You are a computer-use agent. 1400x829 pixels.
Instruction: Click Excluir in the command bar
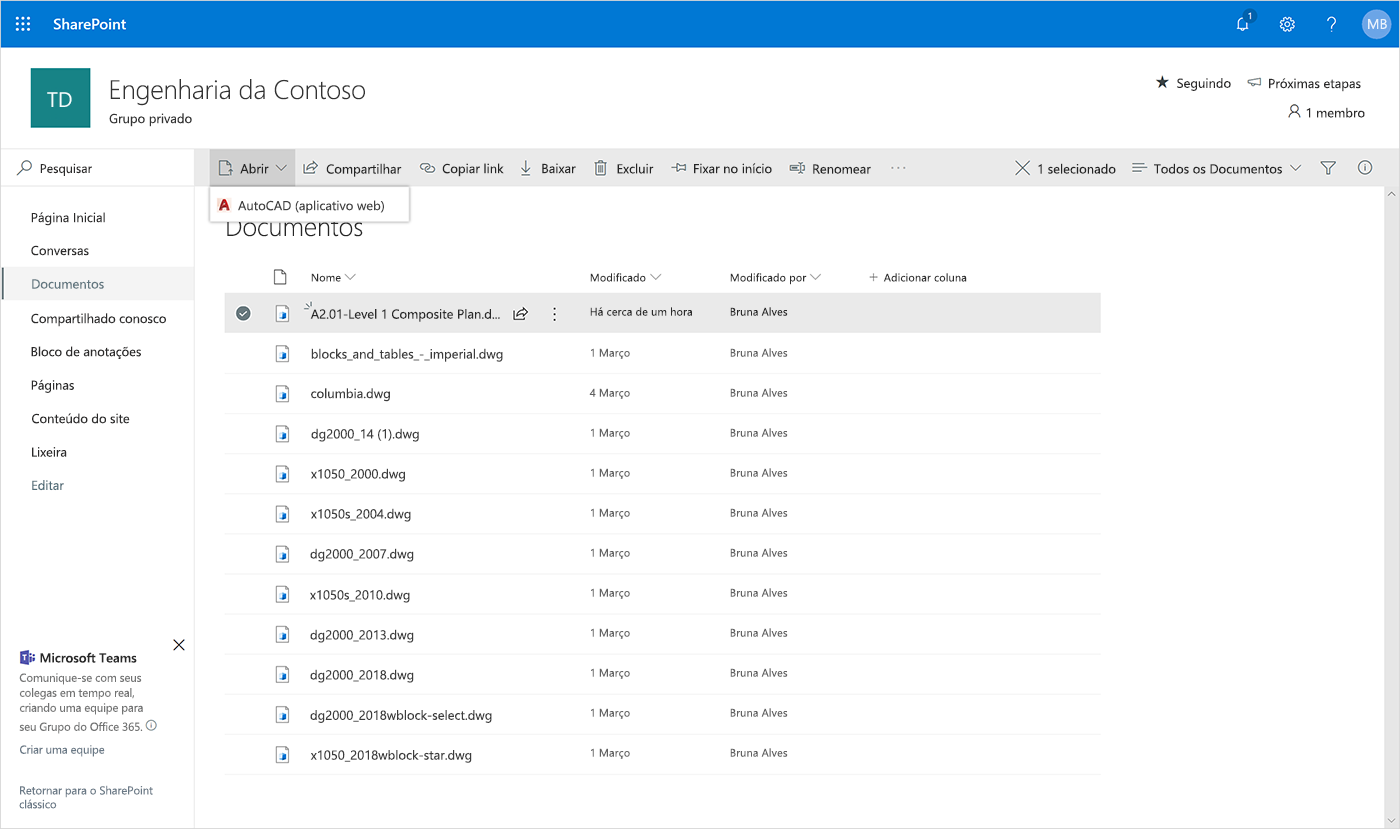pyautogui.click(x=623, y=168)
